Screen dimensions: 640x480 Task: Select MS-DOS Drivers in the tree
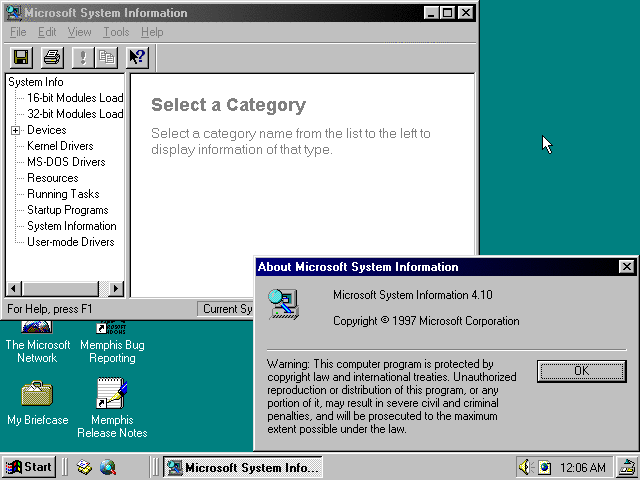pyautogui.click(x=66, y=162)
